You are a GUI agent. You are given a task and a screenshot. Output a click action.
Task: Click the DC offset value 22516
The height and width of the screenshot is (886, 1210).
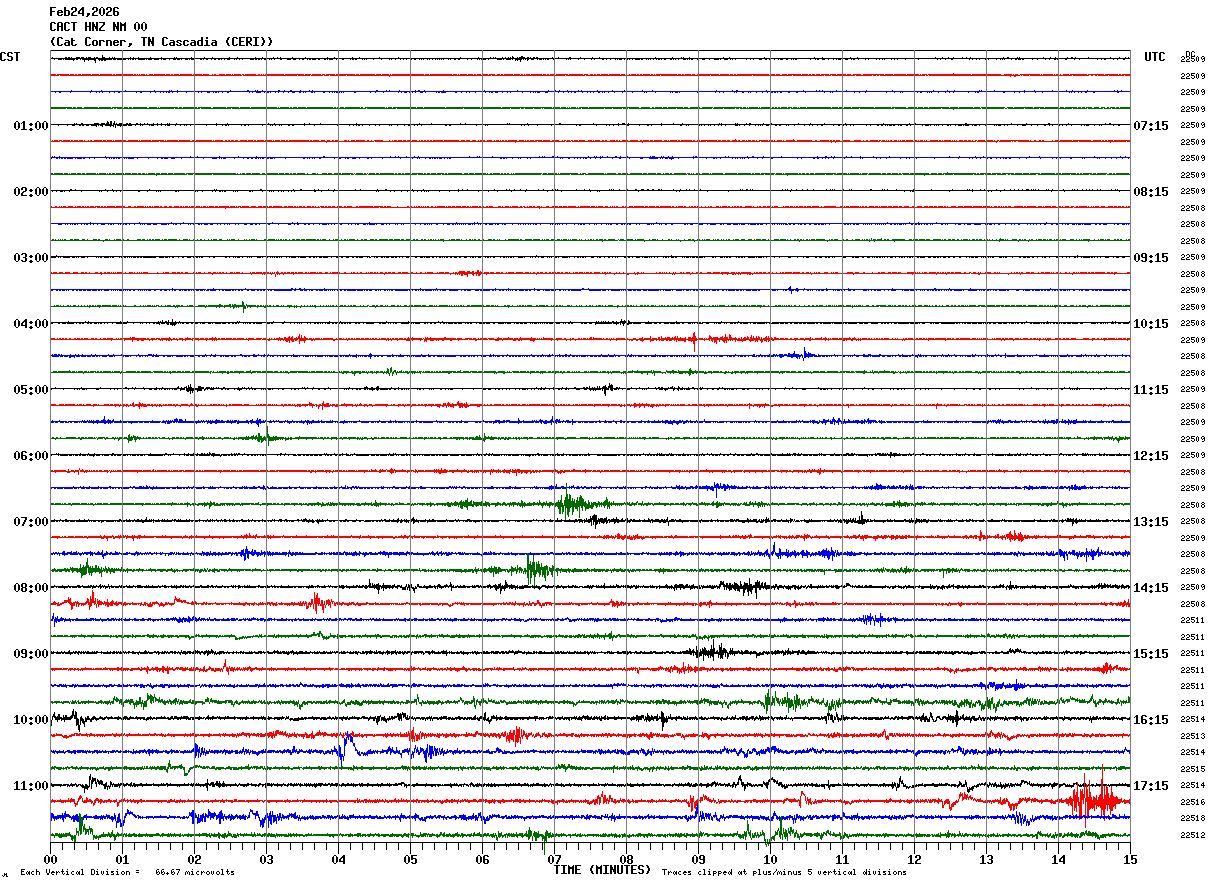(x=1193, y=802)
